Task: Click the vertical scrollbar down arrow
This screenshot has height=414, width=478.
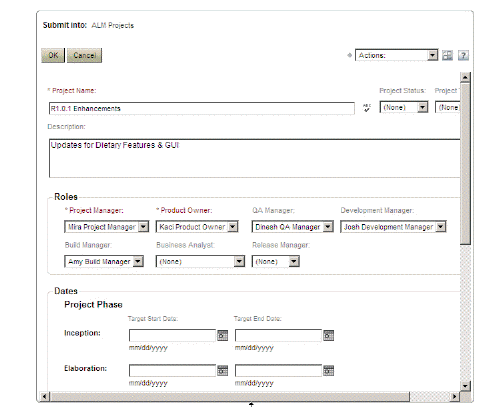Action: pyautogui.click(x=465, y=386)
